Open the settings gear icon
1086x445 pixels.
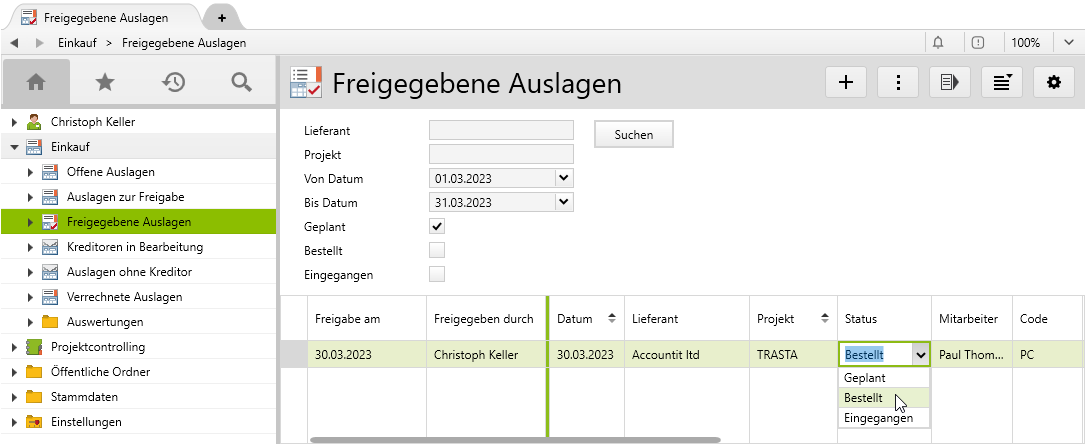coord(1053,83)
